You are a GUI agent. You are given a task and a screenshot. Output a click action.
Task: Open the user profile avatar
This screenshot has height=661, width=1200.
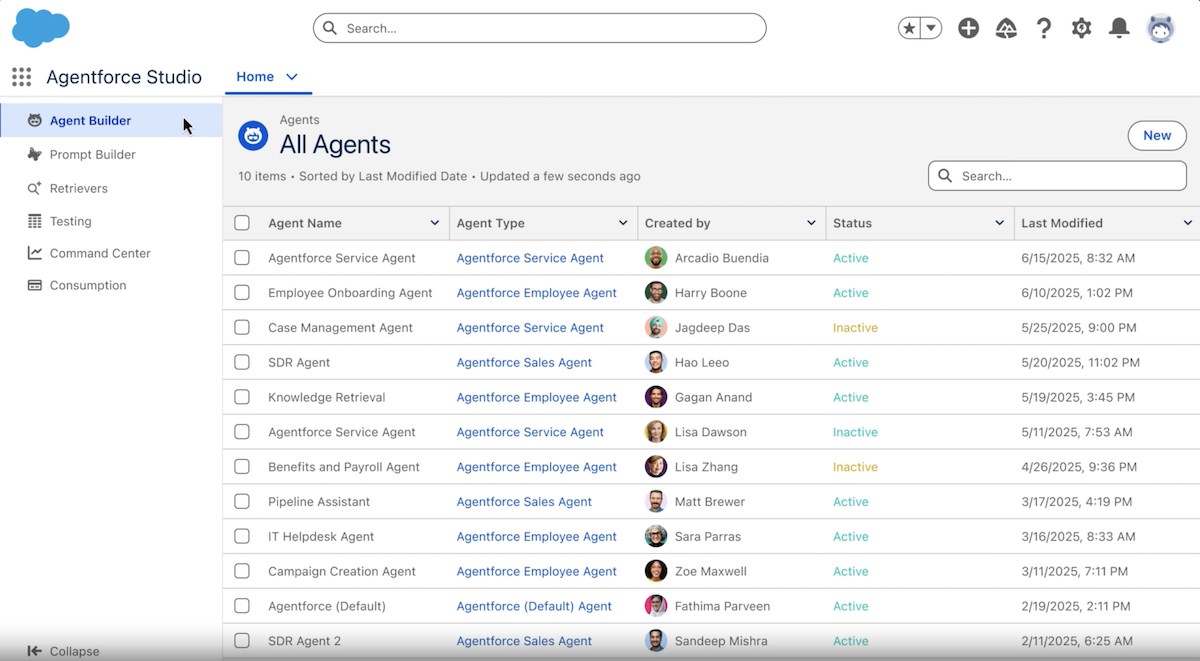[1160, 28]
